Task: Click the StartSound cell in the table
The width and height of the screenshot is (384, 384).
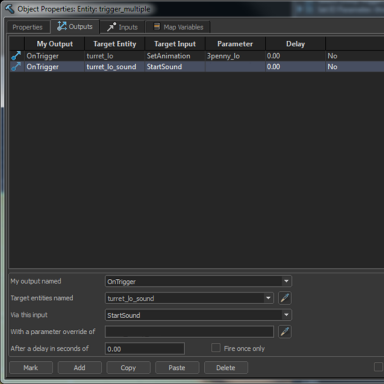Action: tap(175, 67)
